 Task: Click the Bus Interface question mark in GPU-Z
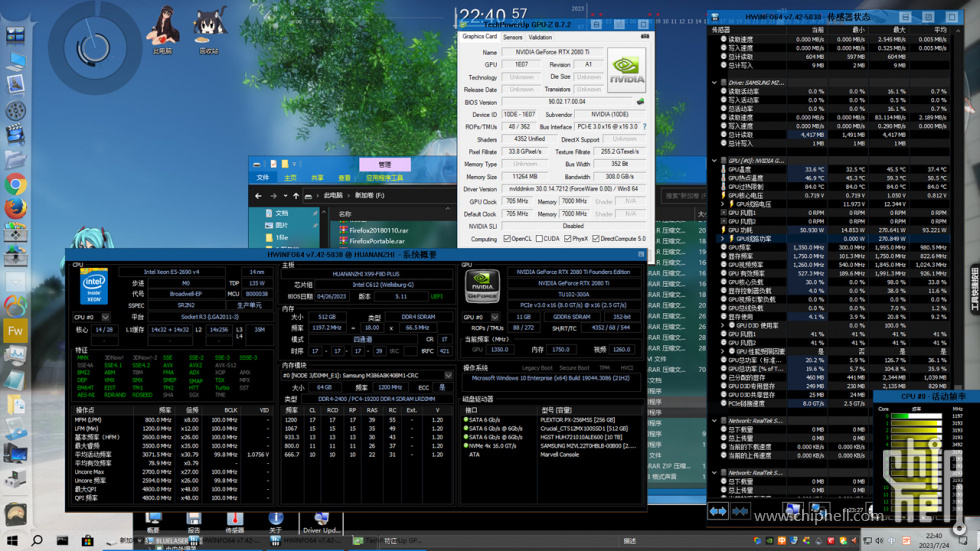click(x=644, y=127)
